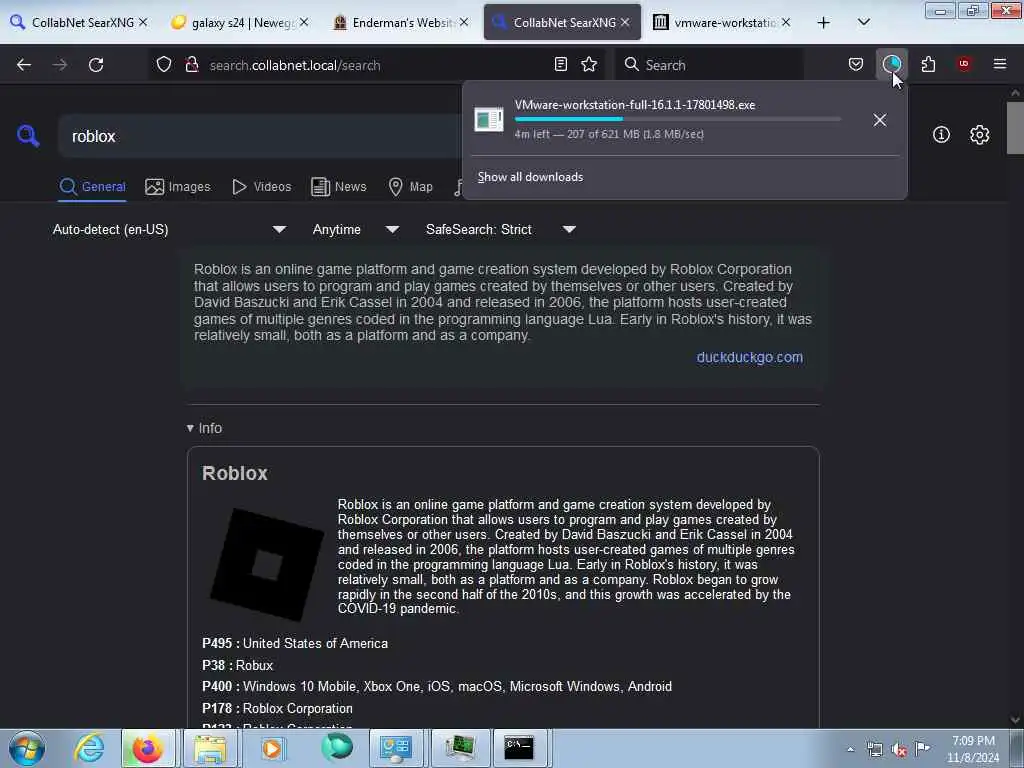Image resolution: width=1024 pixels, height=768 pixels.
Task: Click the roblox search query input field
Action: (261, 136)
